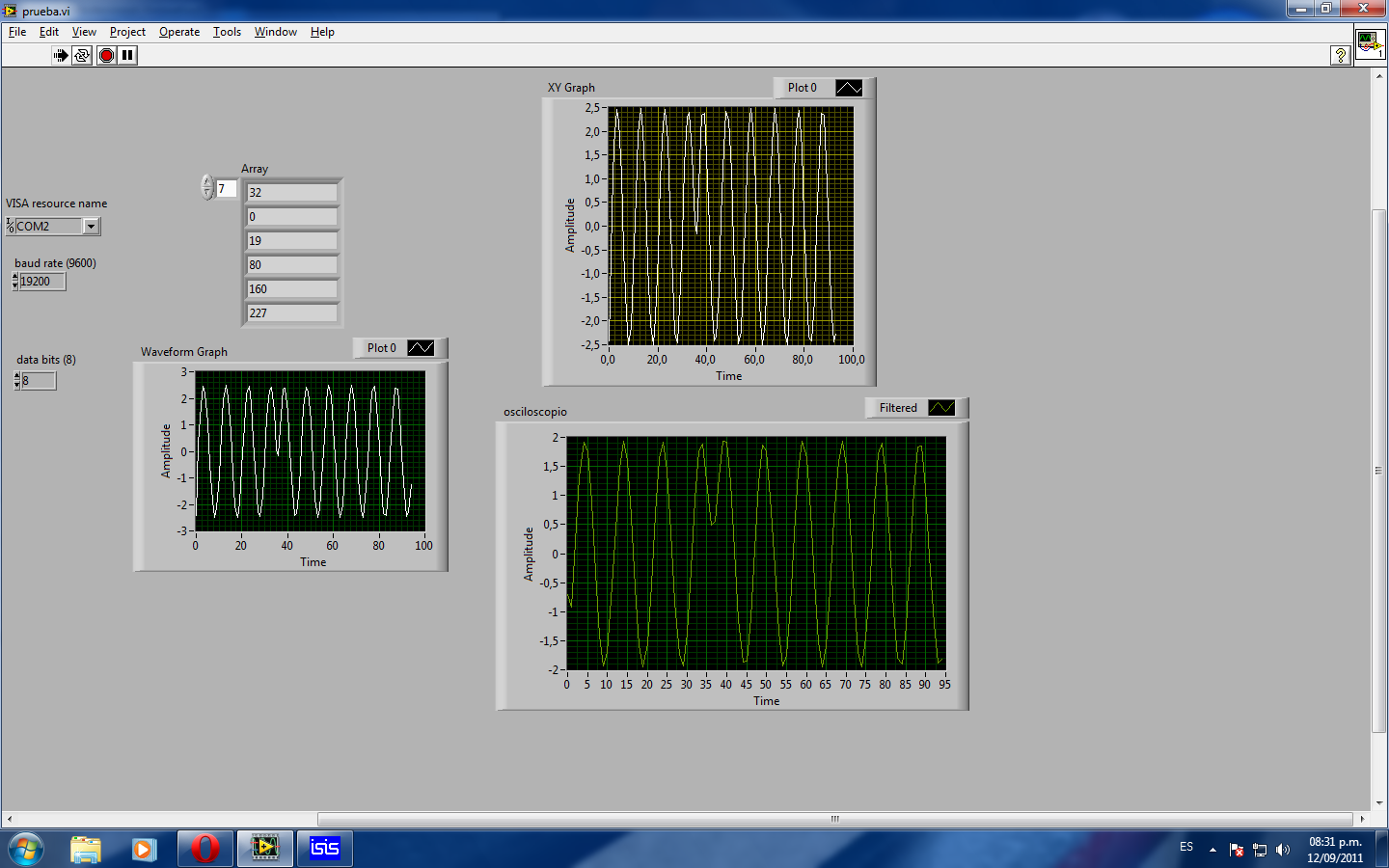Screen dimensions: 1389x868
Task: Click the horizontal scrollbar thumb
Action: [835, 819]
